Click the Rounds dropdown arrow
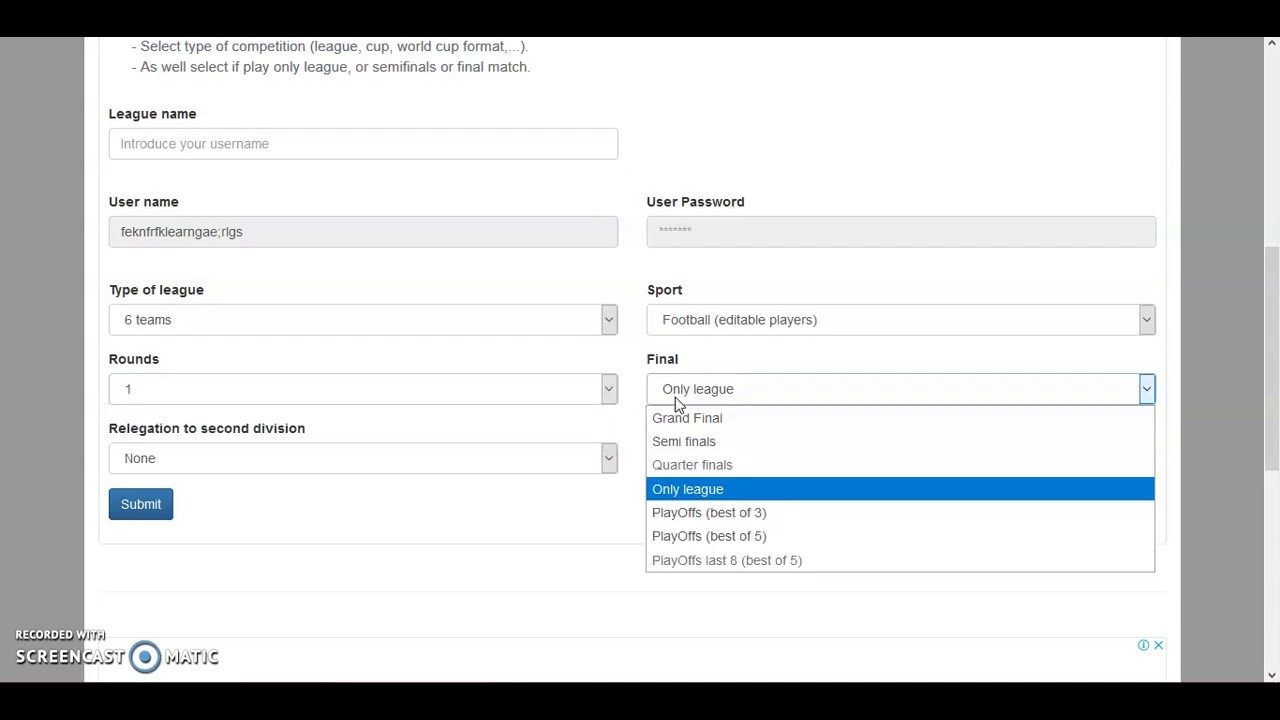1280x720 pixels. (608, 389)
